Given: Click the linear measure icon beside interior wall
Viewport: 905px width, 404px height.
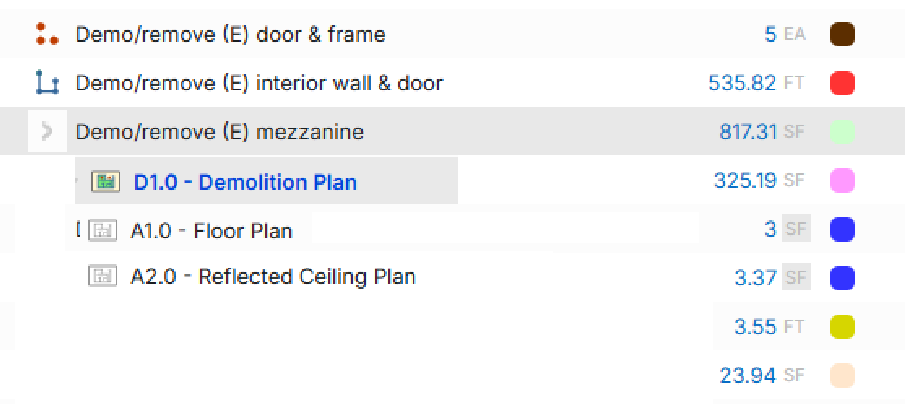Looking at the screenshot, I should pos(44,83).
